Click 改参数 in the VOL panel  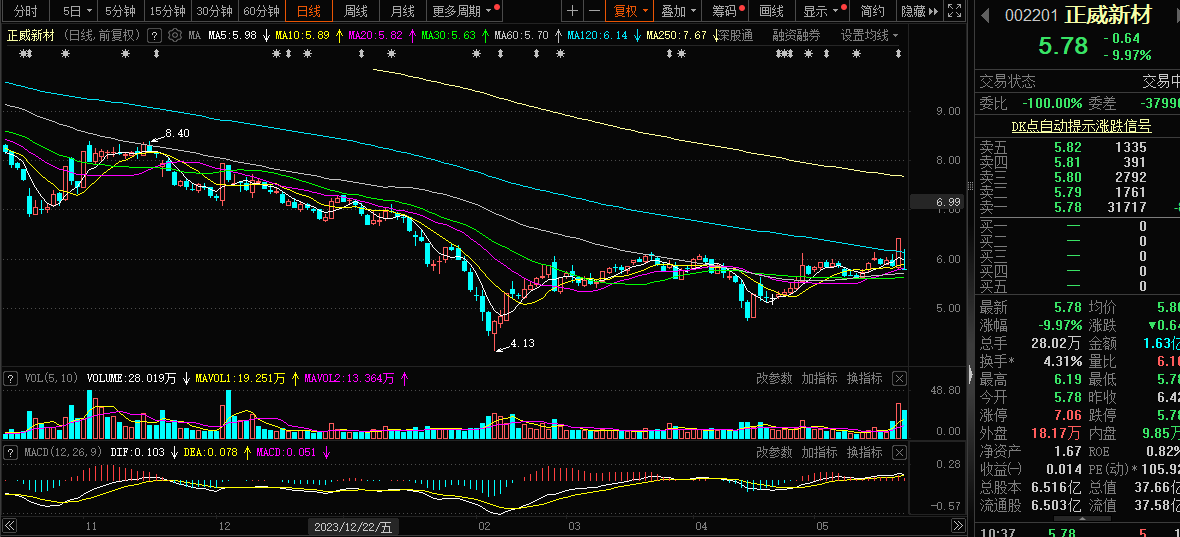click(x=773, y=378)
